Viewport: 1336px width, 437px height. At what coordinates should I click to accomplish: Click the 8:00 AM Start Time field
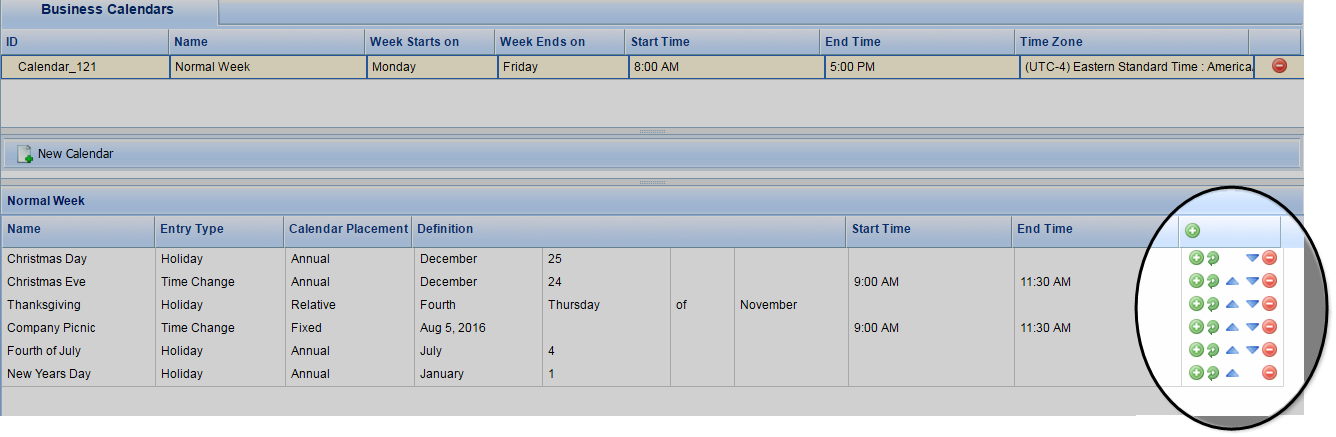pyautogui.click(x=724, y=67)
